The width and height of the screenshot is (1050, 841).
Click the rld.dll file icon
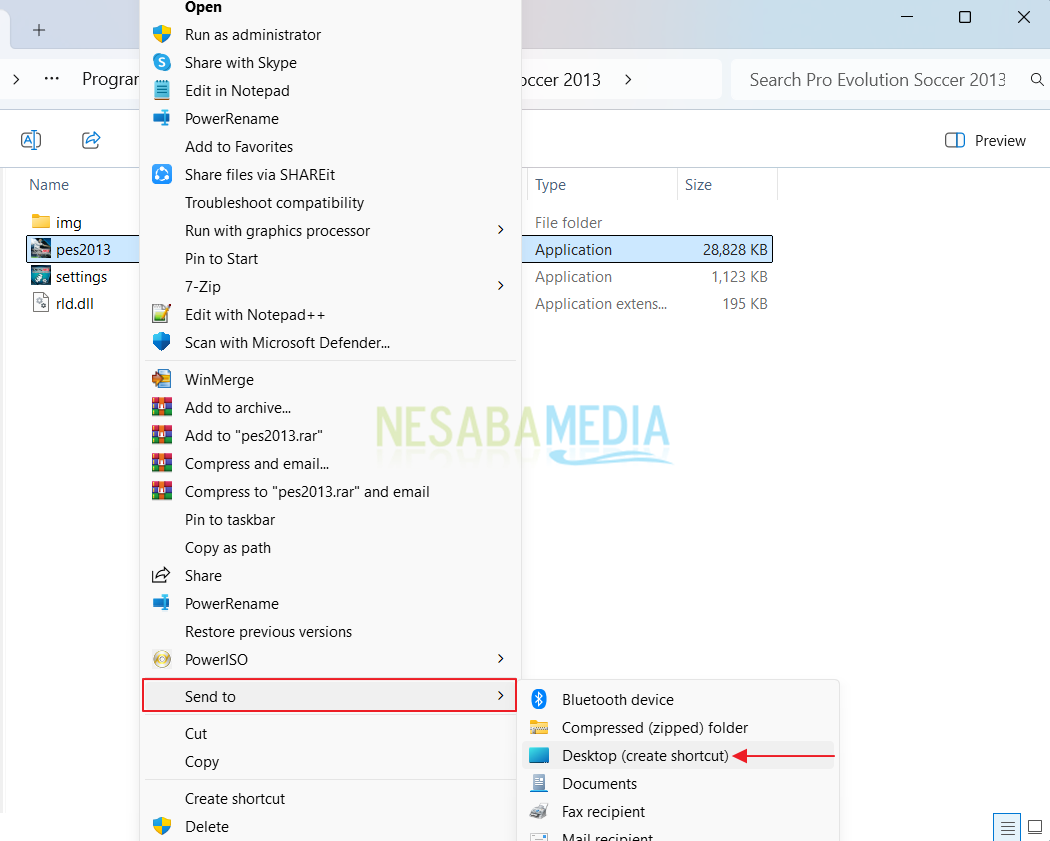pos(41,303)
